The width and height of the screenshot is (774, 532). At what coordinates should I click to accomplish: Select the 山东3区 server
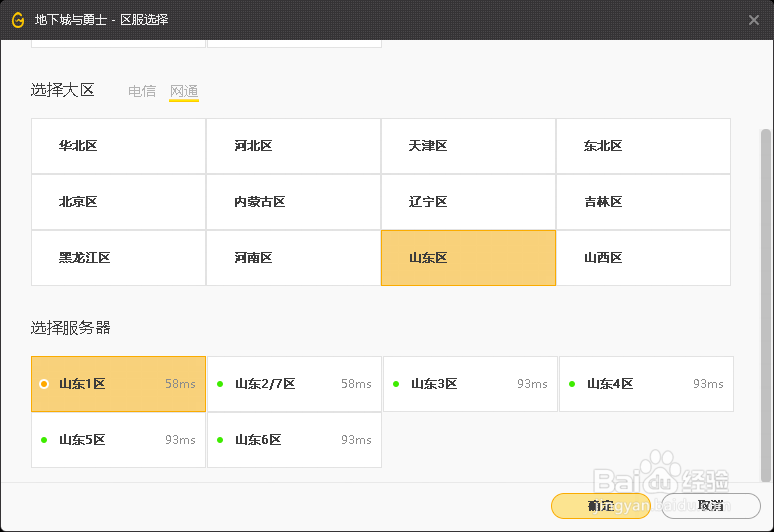click(x=470, y=384)
